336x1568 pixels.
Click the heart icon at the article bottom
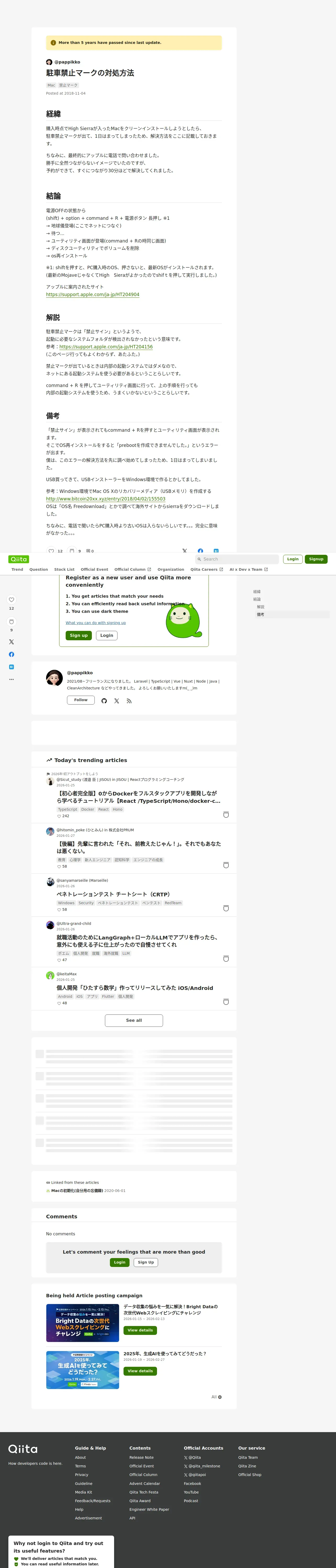(x=51, y=551)
